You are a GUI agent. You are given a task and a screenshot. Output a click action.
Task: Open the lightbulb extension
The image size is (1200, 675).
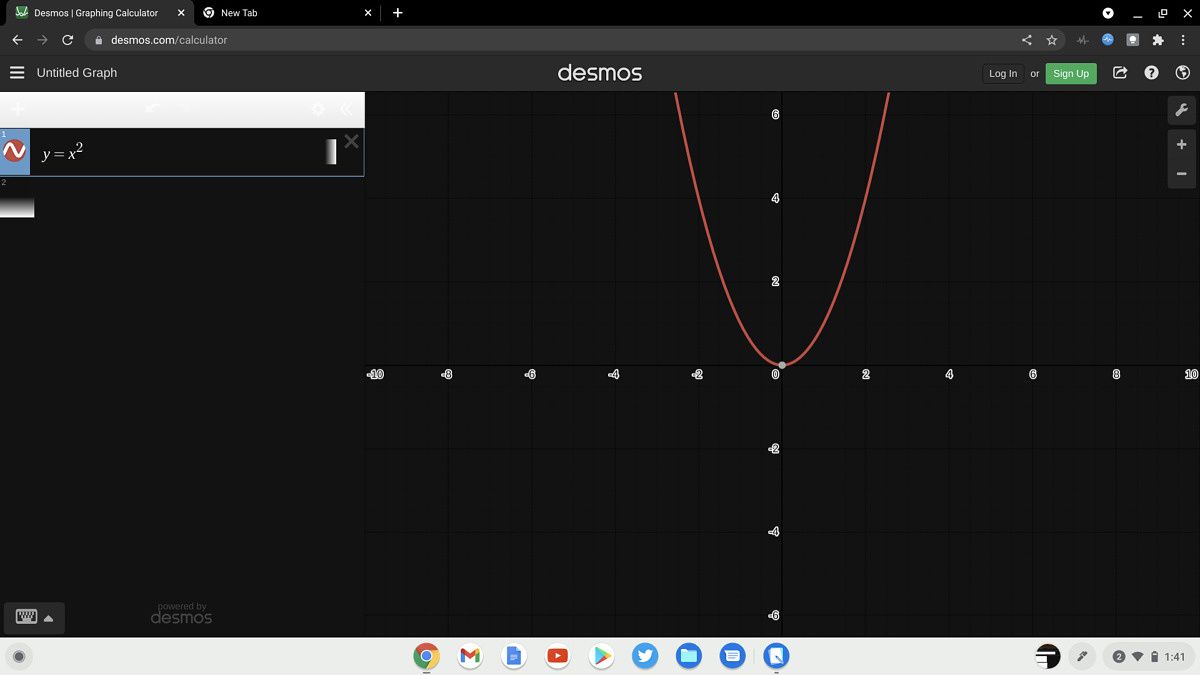(1133, 40)
